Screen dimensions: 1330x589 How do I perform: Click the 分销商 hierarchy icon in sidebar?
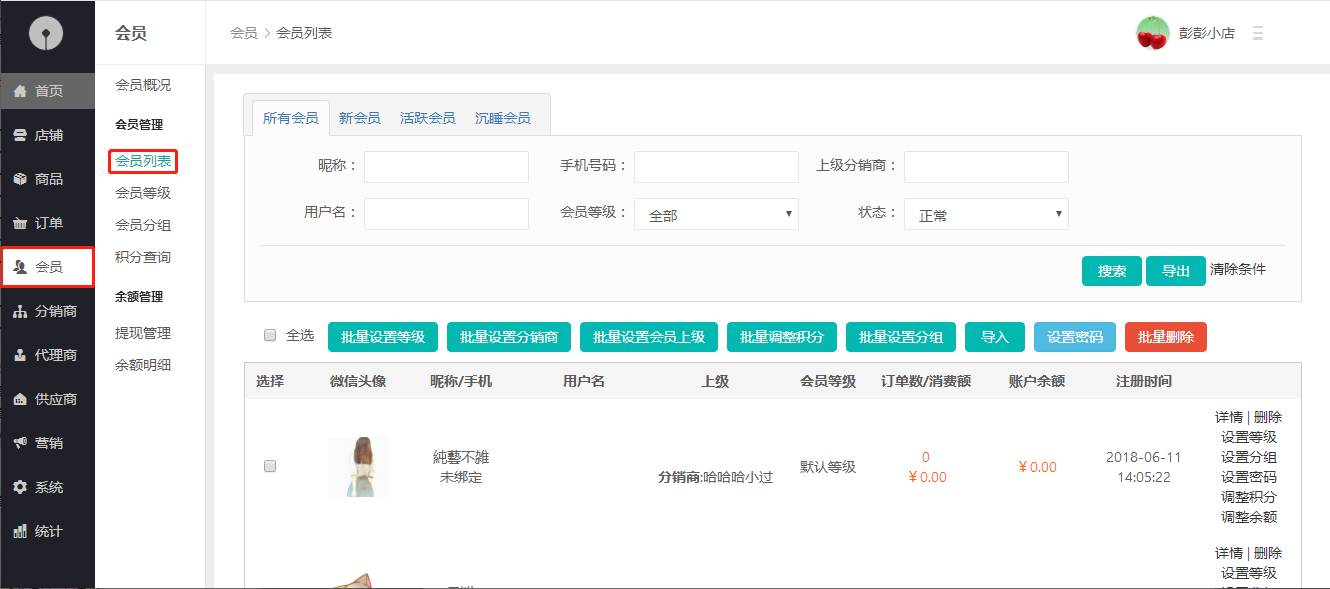tap(20, 311)
